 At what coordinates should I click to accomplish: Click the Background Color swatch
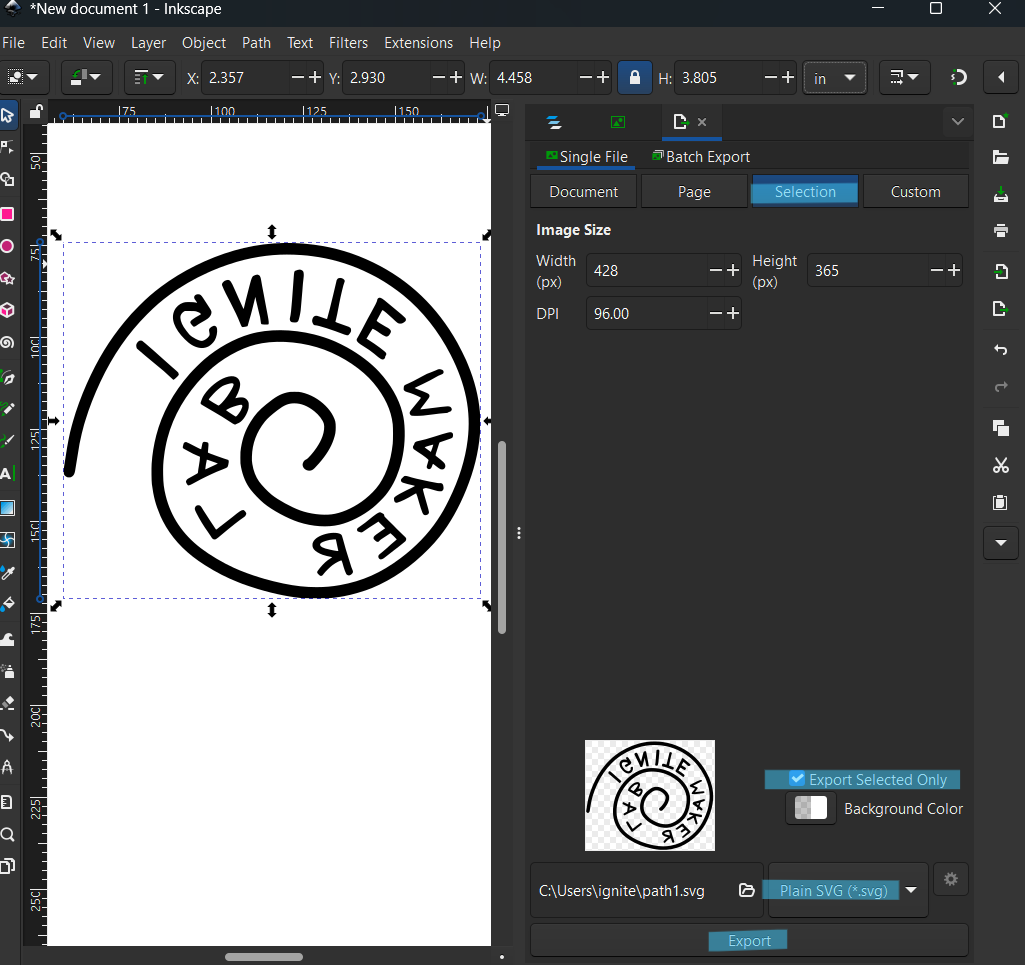click(x=811, y=808)
